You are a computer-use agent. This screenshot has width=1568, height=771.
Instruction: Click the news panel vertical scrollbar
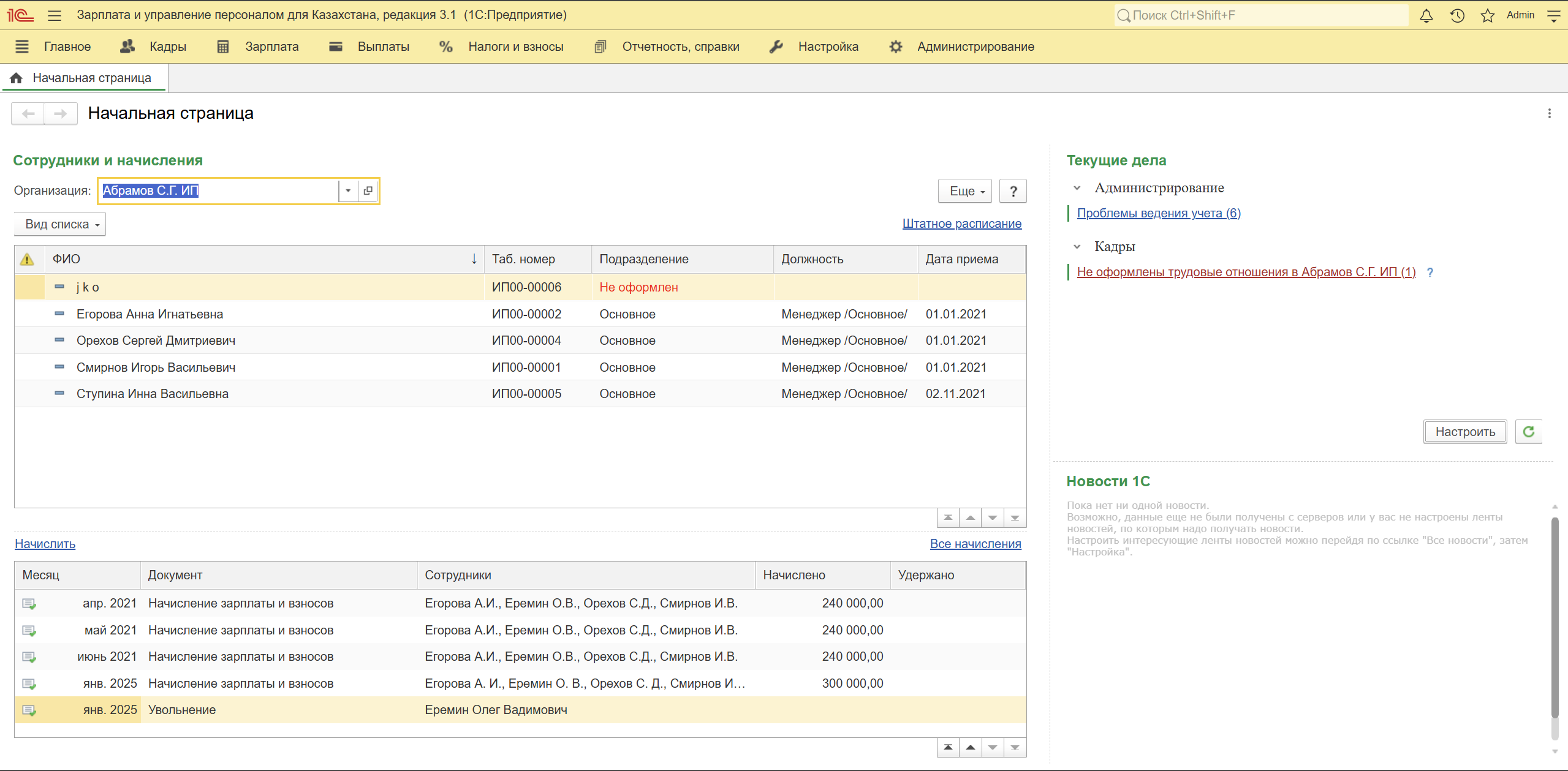pyautogui.click(x=1555, y=619)
